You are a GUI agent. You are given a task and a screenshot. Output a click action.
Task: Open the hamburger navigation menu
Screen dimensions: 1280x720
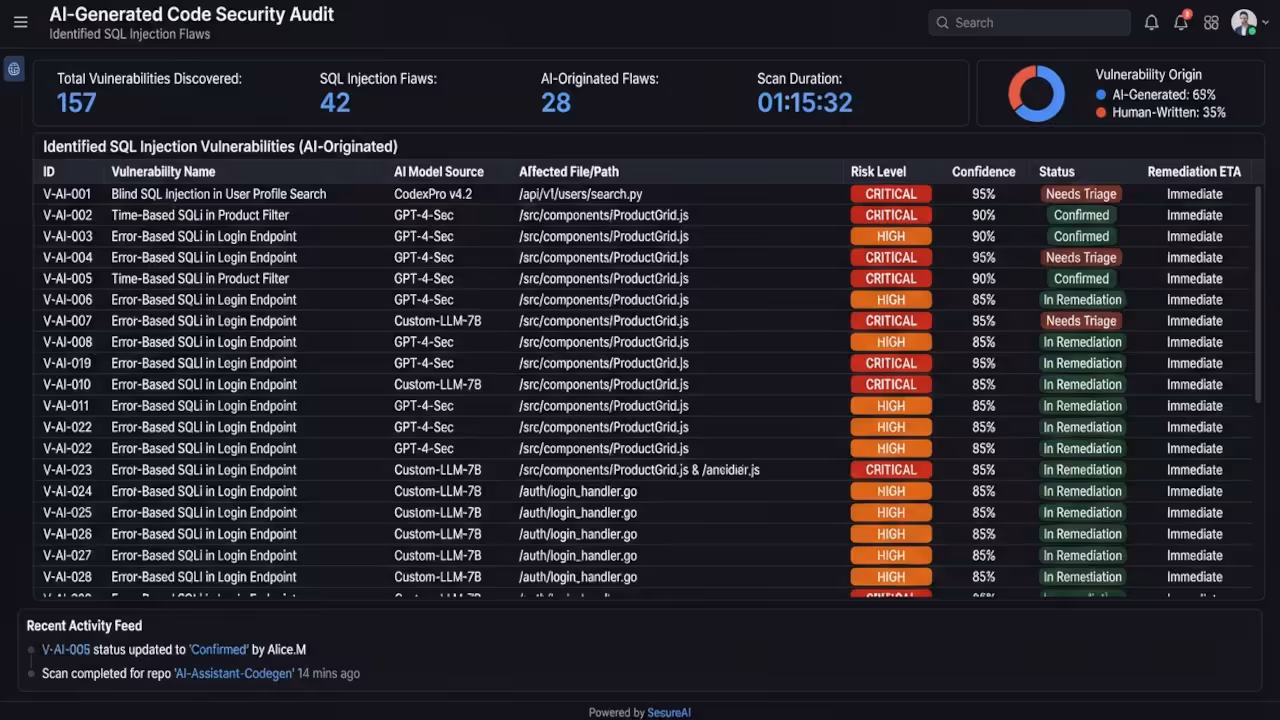coord(20,22)
